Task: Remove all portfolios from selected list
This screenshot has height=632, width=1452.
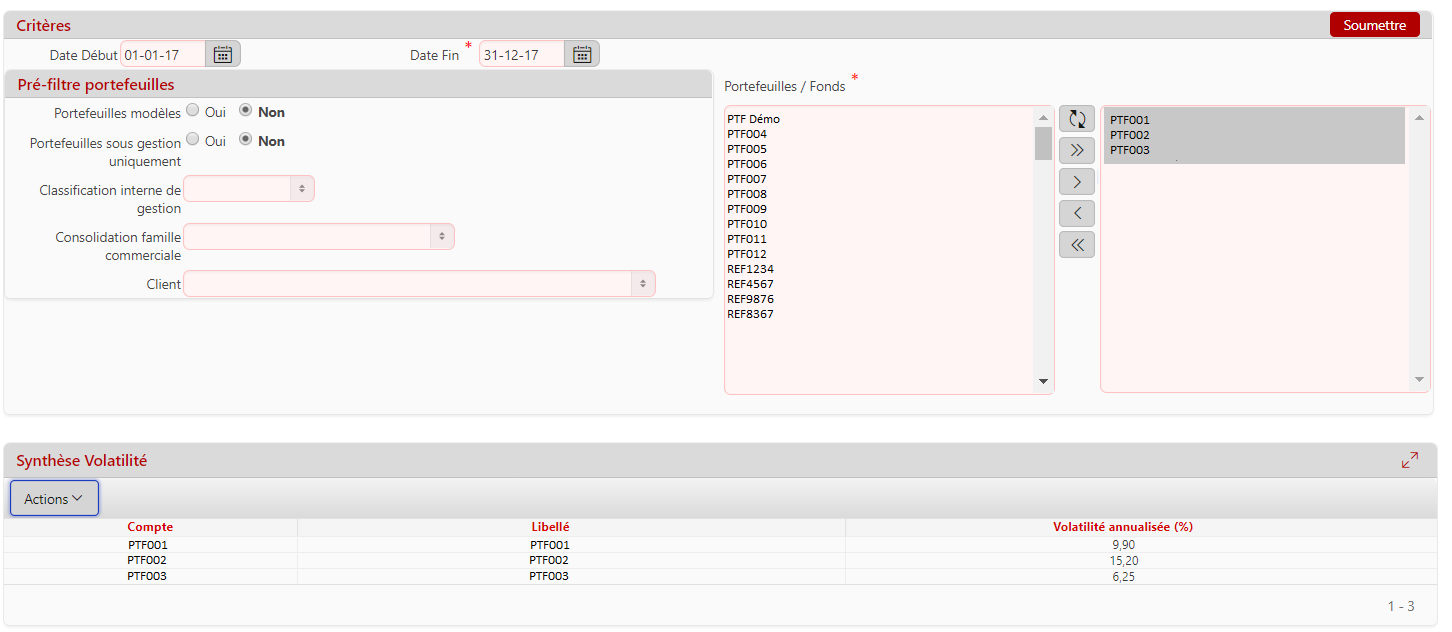Action: 1076,245
